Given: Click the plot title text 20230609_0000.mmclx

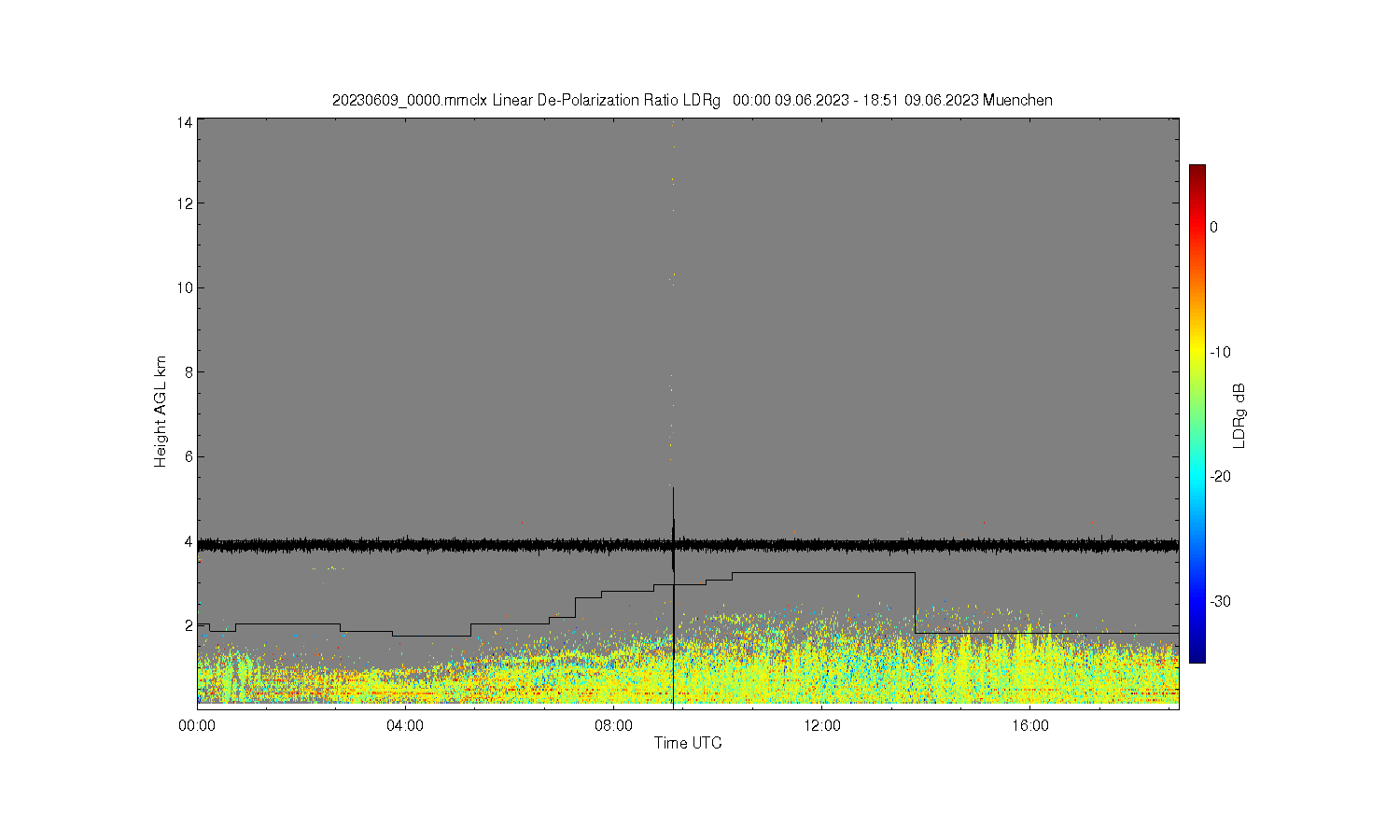Looking at the screenshot, I should (410, 100).
